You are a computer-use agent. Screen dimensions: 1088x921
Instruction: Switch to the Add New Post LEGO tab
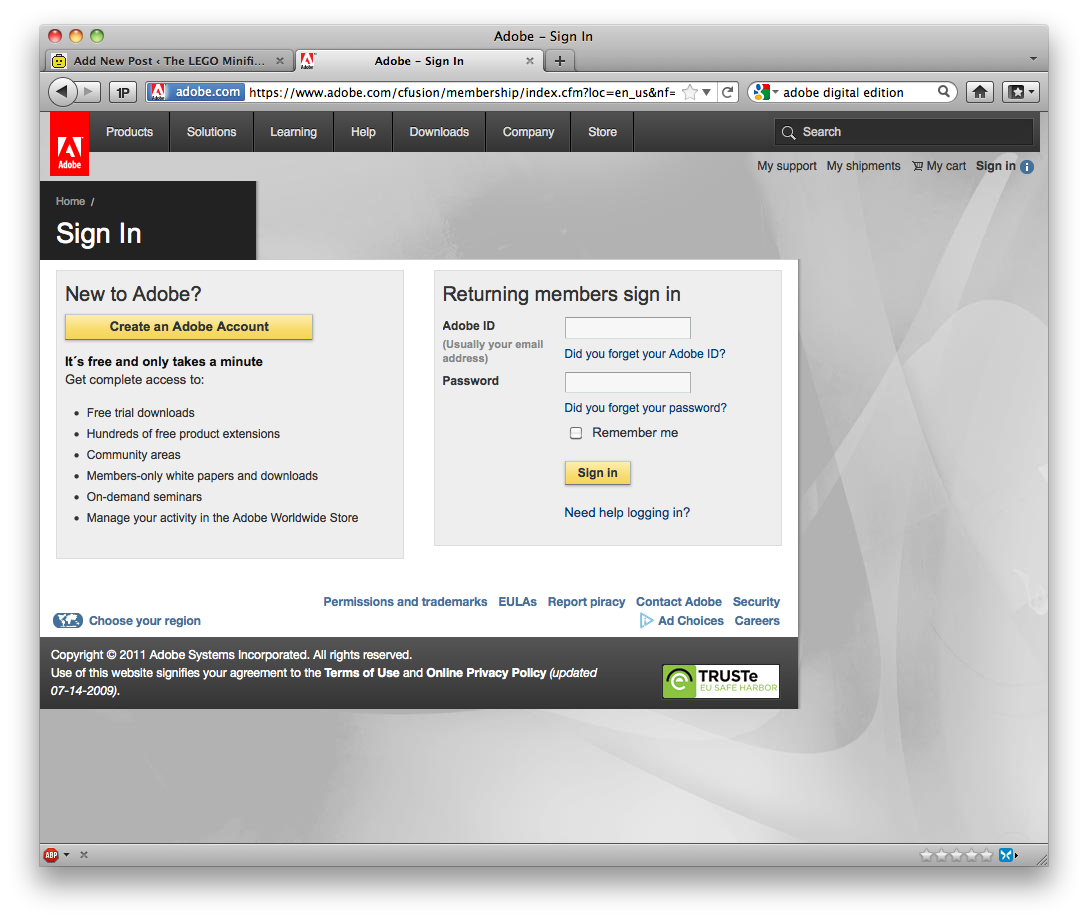click(x=169, y=61)
